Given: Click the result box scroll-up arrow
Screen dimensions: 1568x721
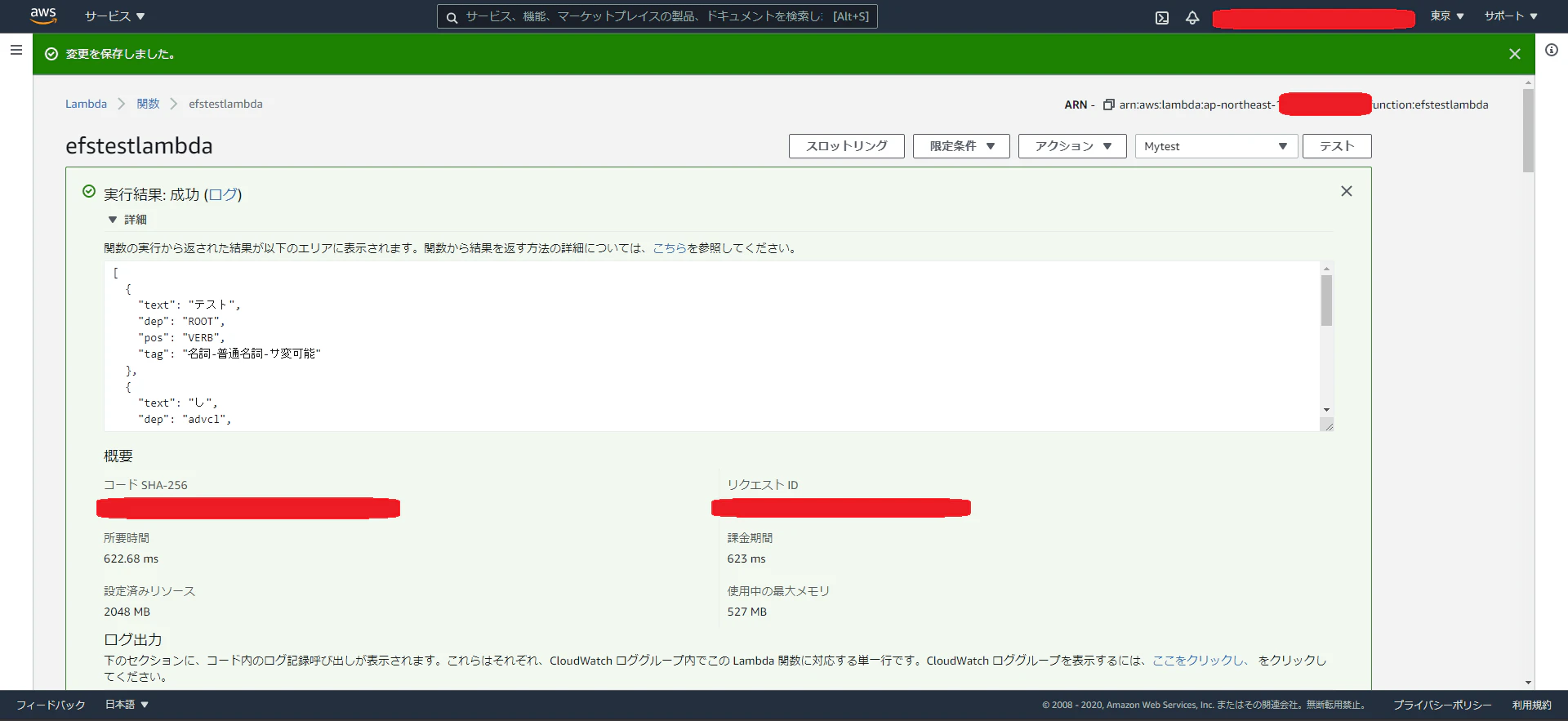Looking at the screenshot, I should (1326, 269).
